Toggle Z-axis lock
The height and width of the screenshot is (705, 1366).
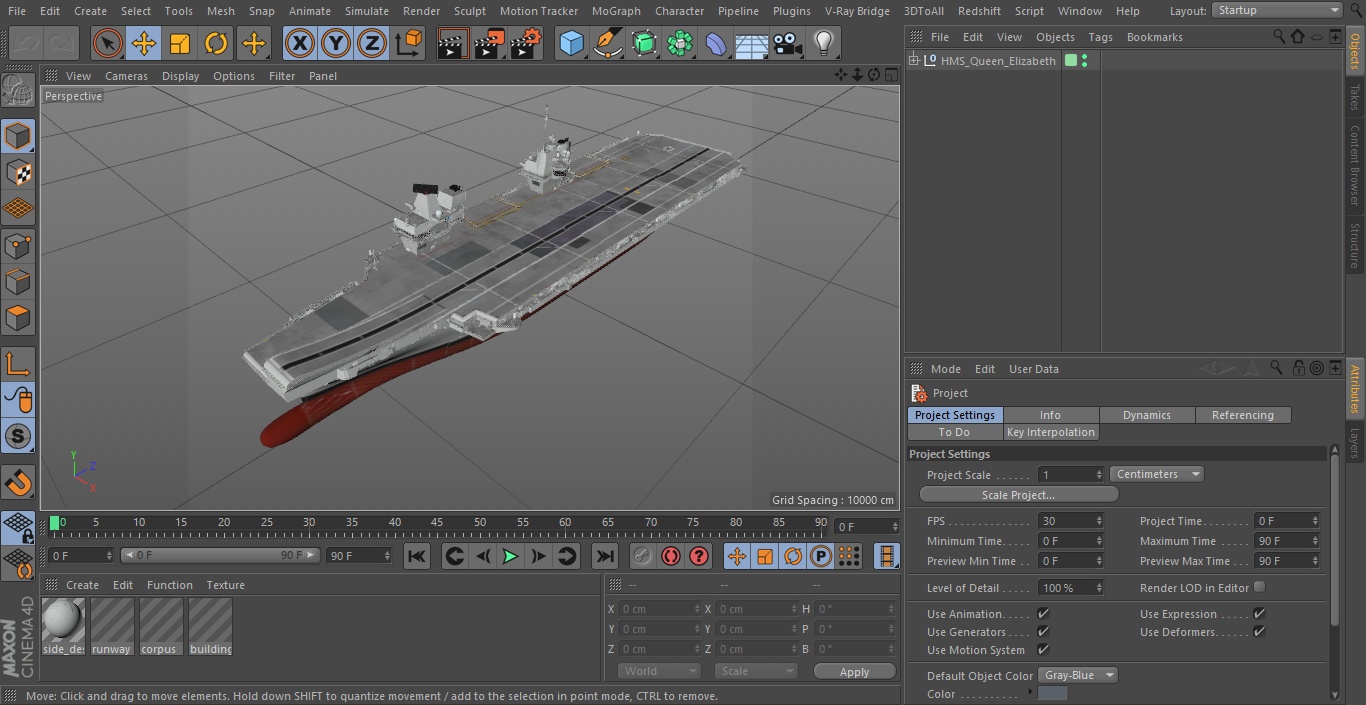click(372, 44)
